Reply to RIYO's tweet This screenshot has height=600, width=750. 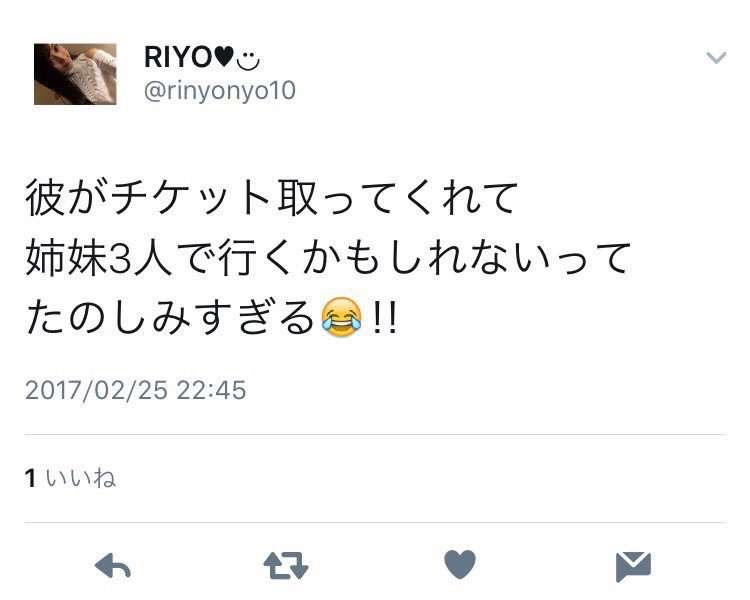pos(113,566)
